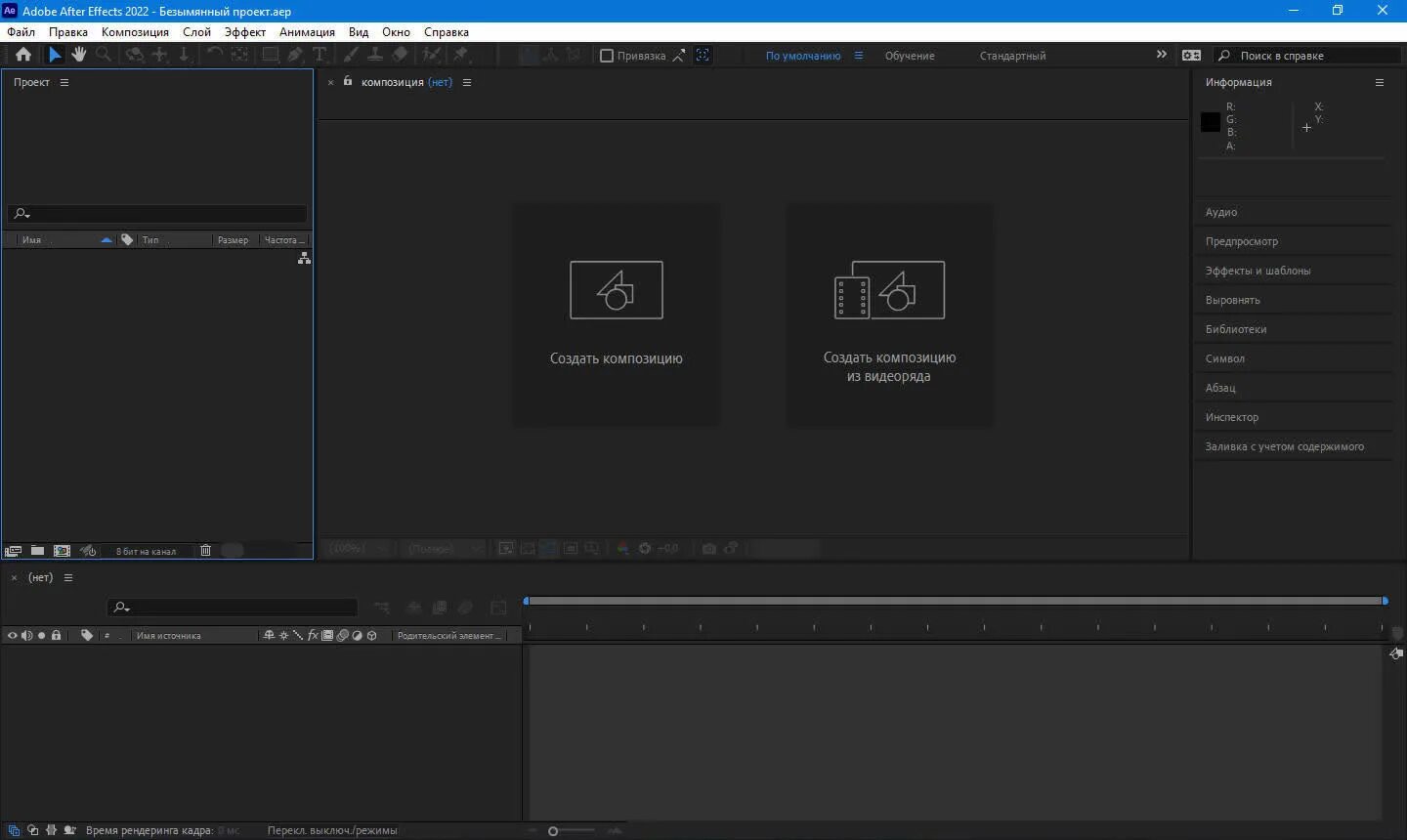
Task: Select the Pen tool
Action: coord(294,55)
